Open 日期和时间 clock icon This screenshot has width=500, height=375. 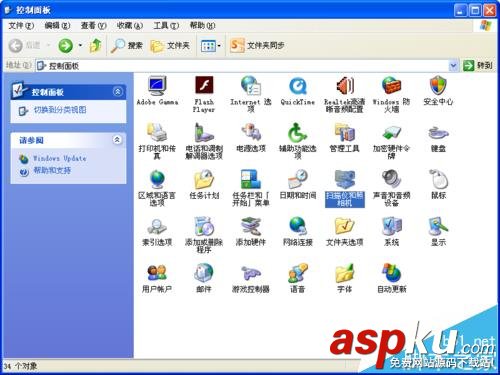[x=298, y=179]
